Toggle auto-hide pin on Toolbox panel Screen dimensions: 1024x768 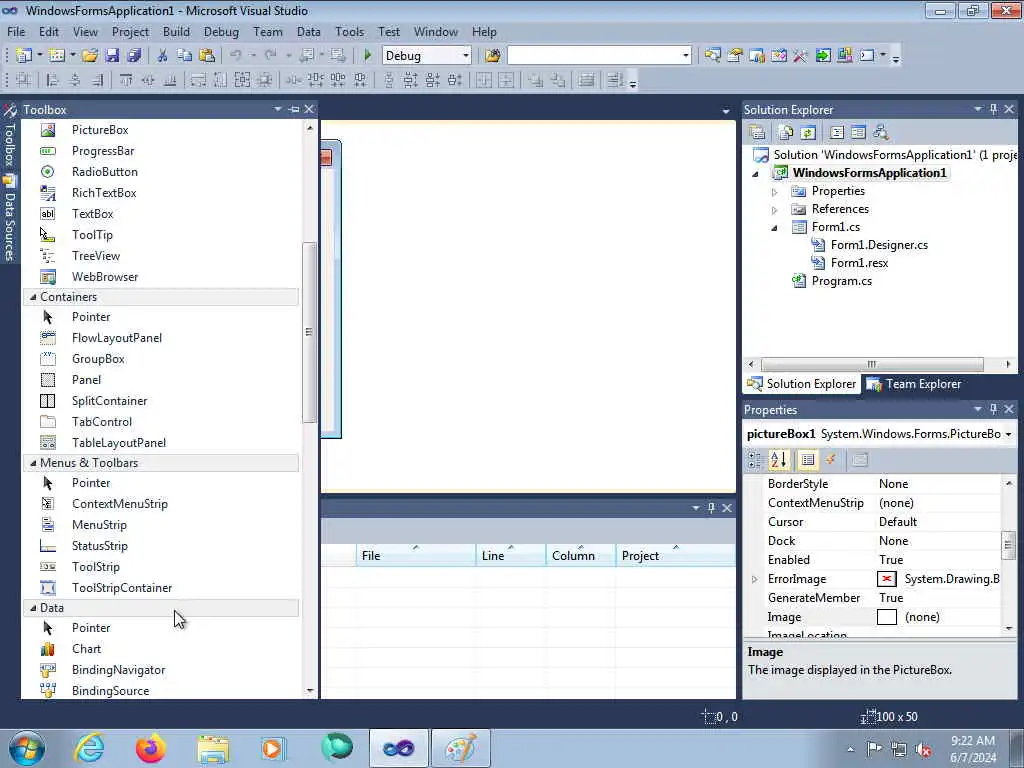[x=294, y=109]
